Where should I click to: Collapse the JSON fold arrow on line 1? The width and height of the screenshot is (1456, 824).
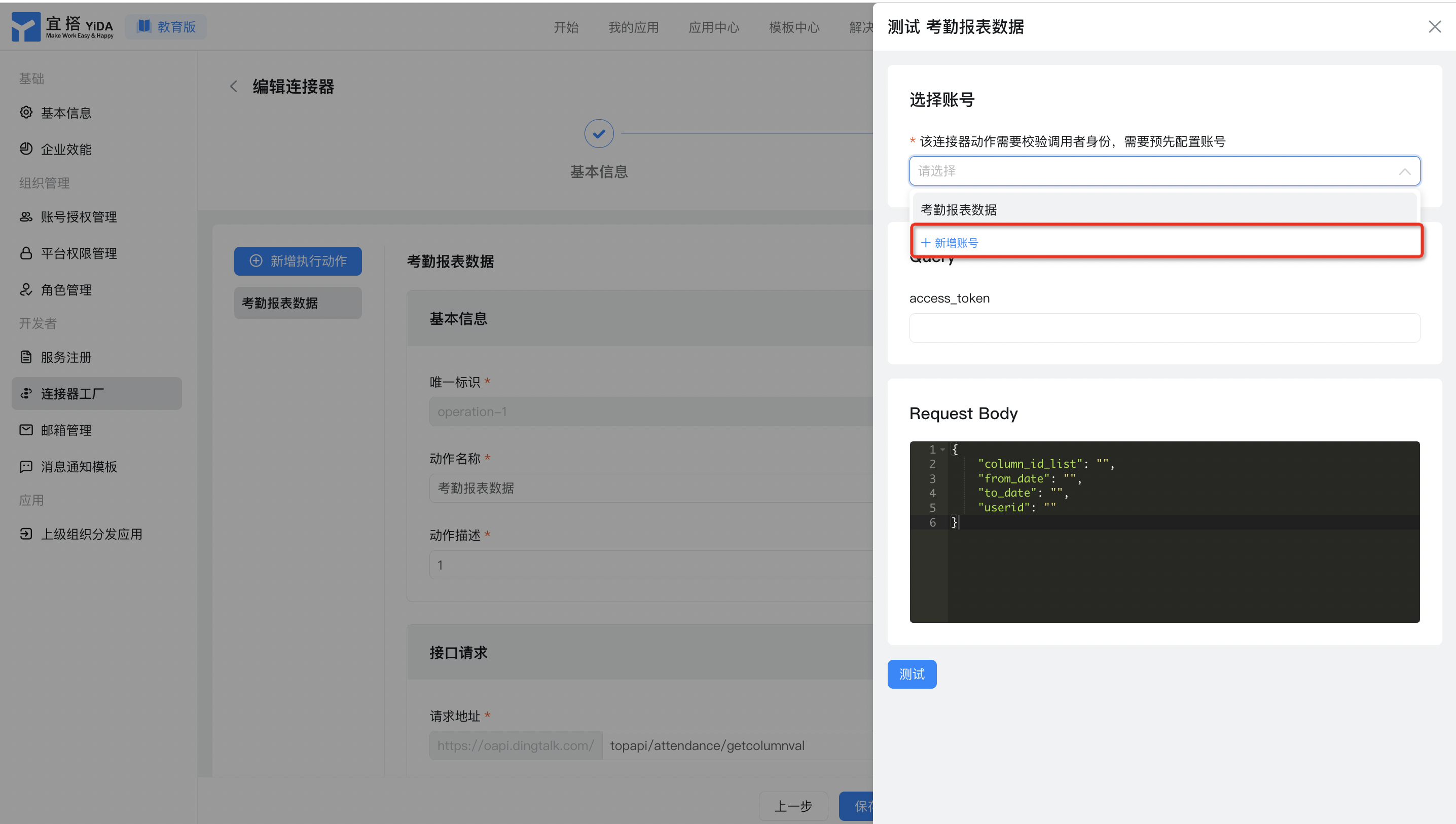click(942, 450)
